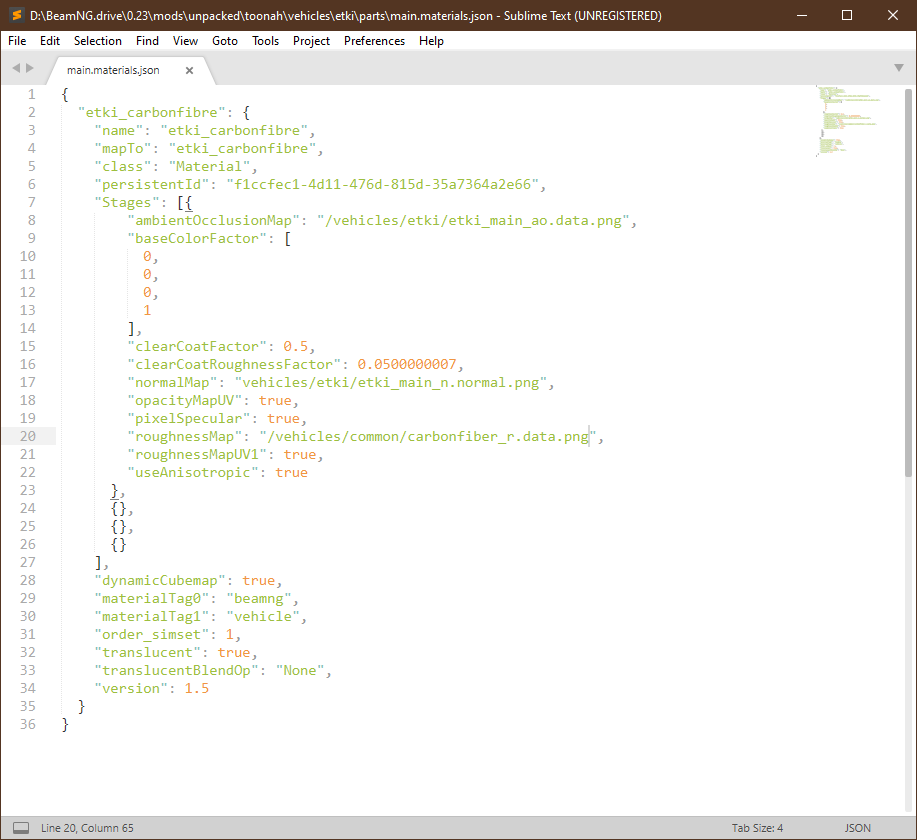Click the "vehicle" tag value
This screenshot has height=840, width=917.
tap(263, 617)
